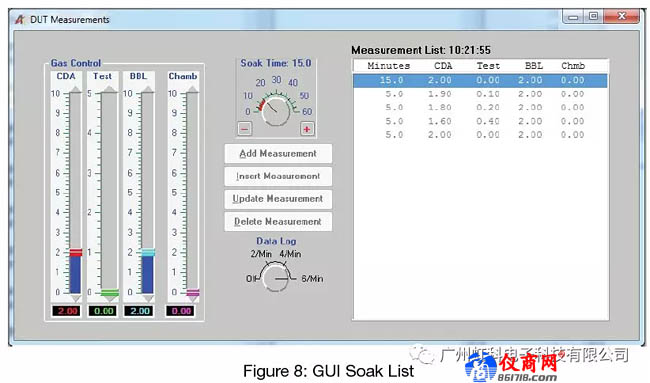Click the Chamb slider up arrow

[192, 90]
